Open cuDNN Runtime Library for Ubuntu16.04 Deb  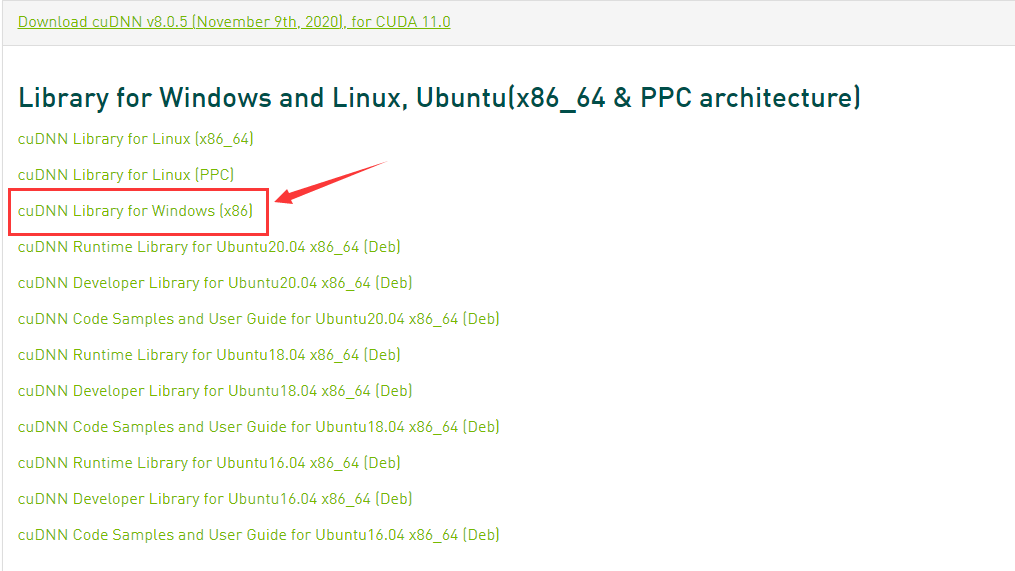[209, 463]
